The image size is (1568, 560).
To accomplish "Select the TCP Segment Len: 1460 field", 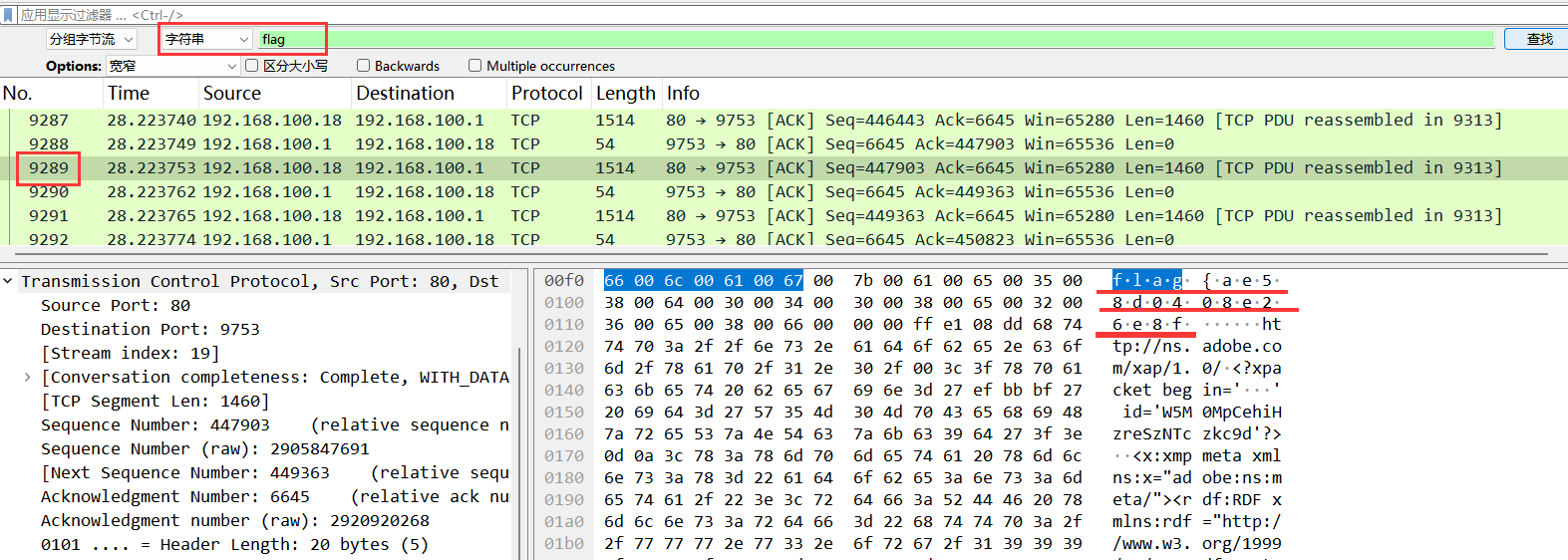I will coord(155,402).
